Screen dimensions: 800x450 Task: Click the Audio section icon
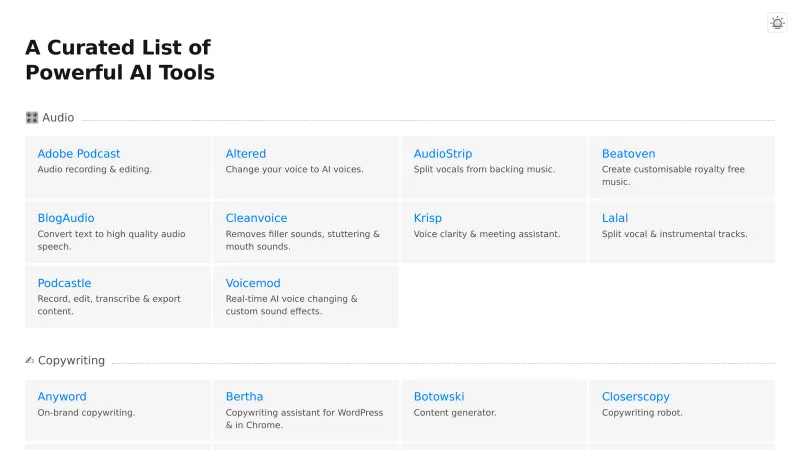(x=32, y=118)
